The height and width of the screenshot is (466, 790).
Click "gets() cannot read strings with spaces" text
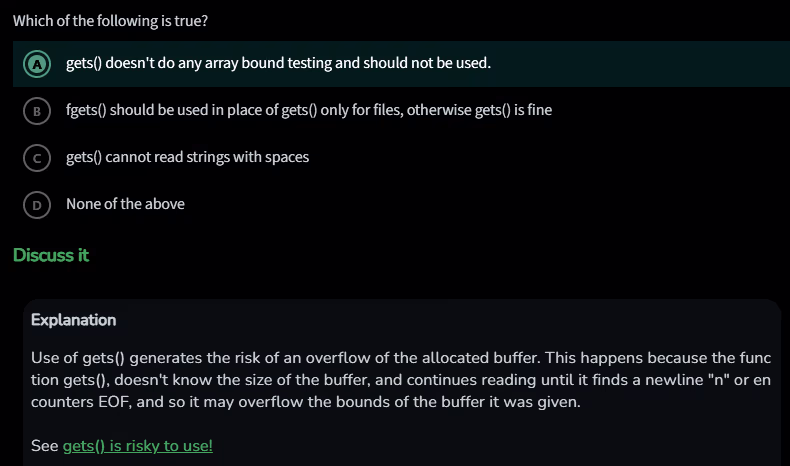pyautogui.click(x=187, y=157)
